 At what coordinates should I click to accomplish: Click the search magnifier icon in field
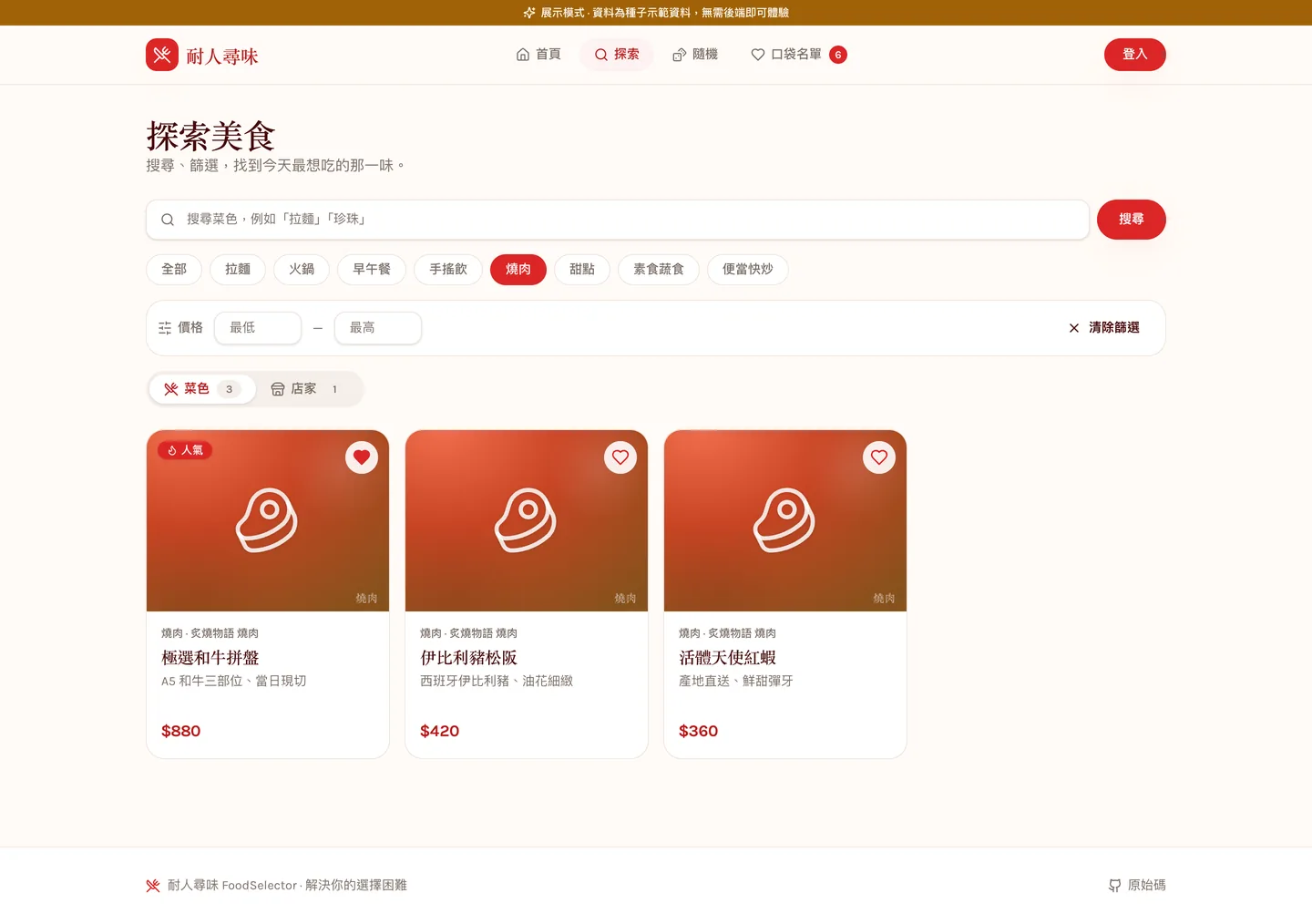(x=168, y=220)
